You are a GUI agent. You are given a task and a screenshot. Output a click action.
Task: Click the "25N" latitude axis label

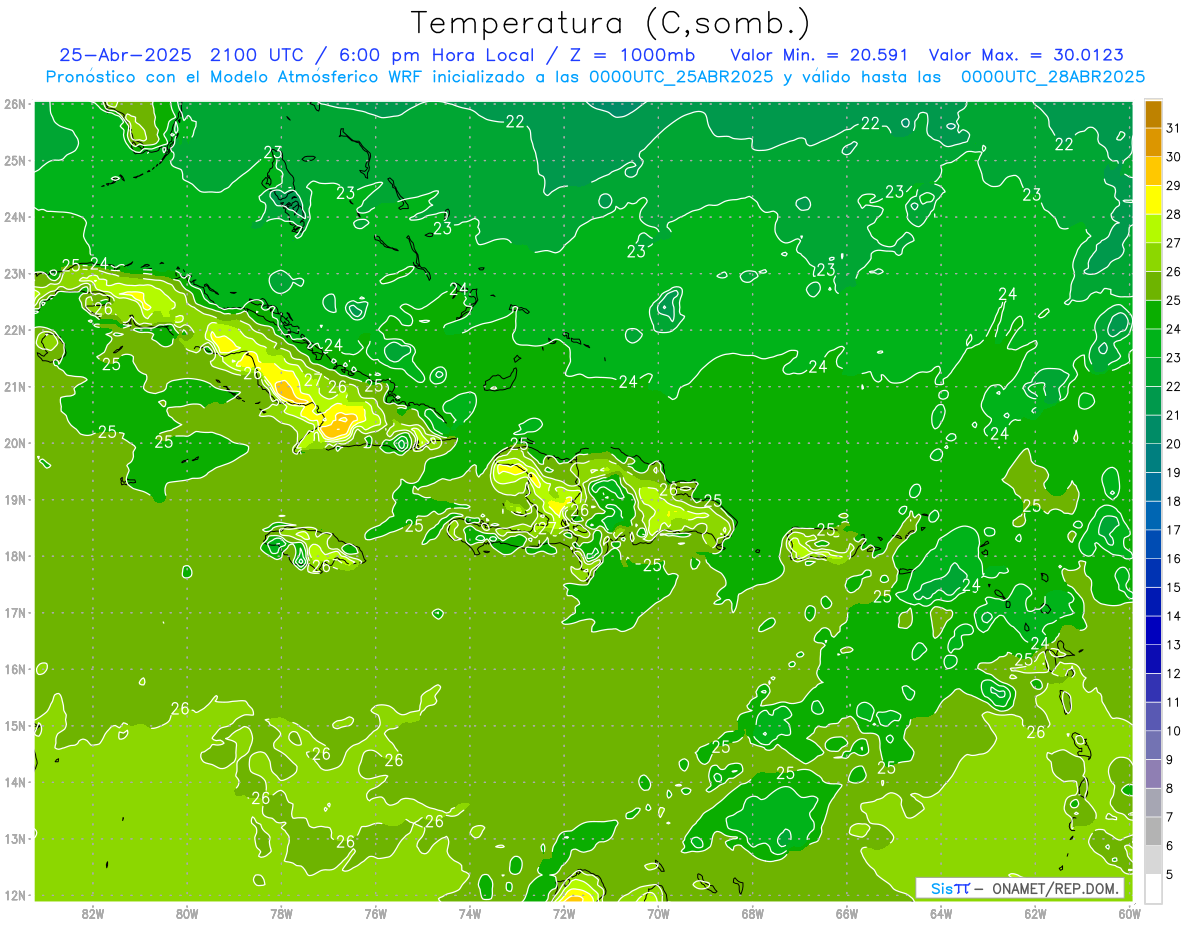(x=14, y=161)
